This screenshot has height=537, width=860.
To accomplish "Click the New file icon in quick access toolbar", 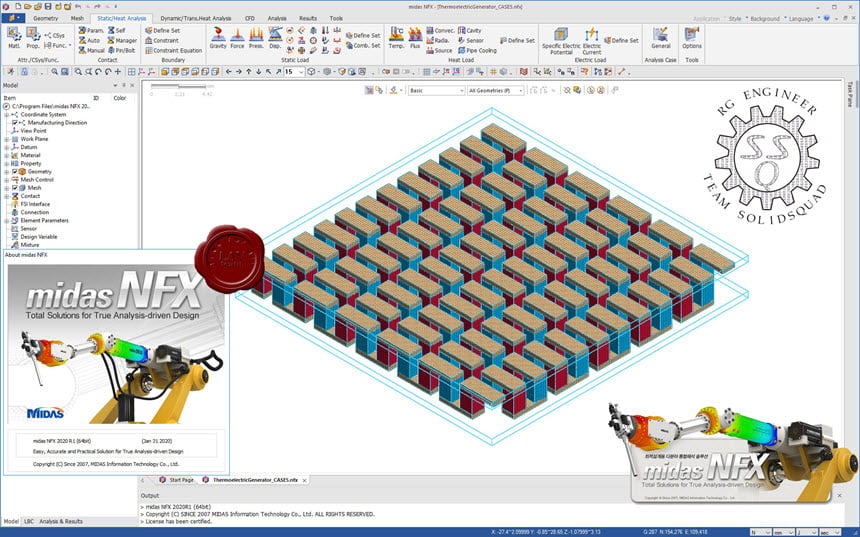I will [18, 7].
